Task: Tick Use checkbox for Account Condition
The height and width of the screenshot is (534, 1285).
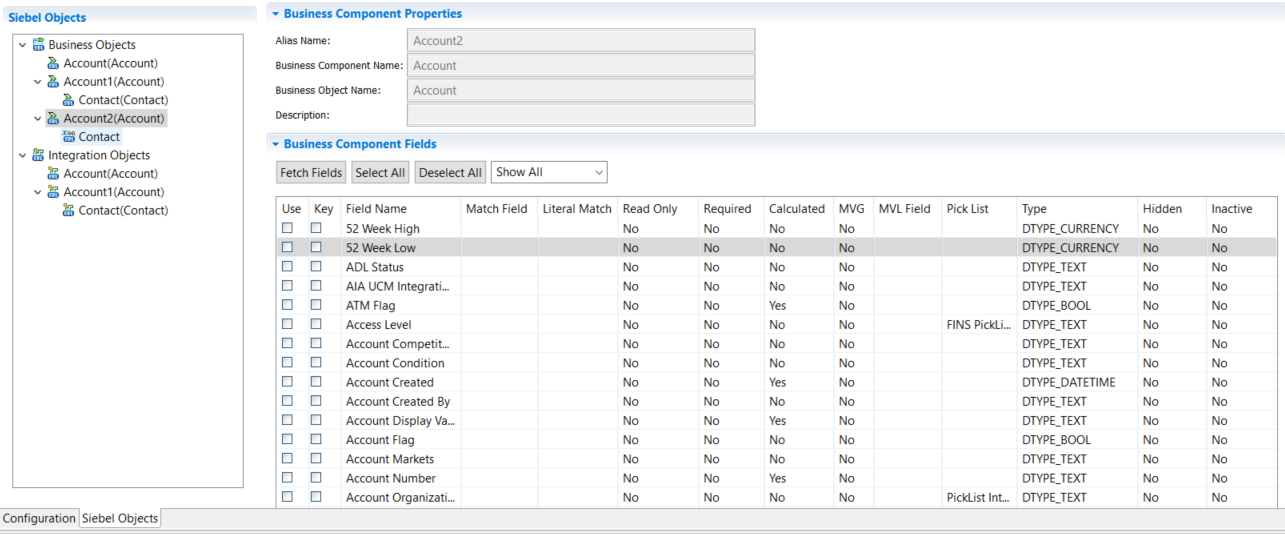Action: pyautogui.click(x=288, y=363)
